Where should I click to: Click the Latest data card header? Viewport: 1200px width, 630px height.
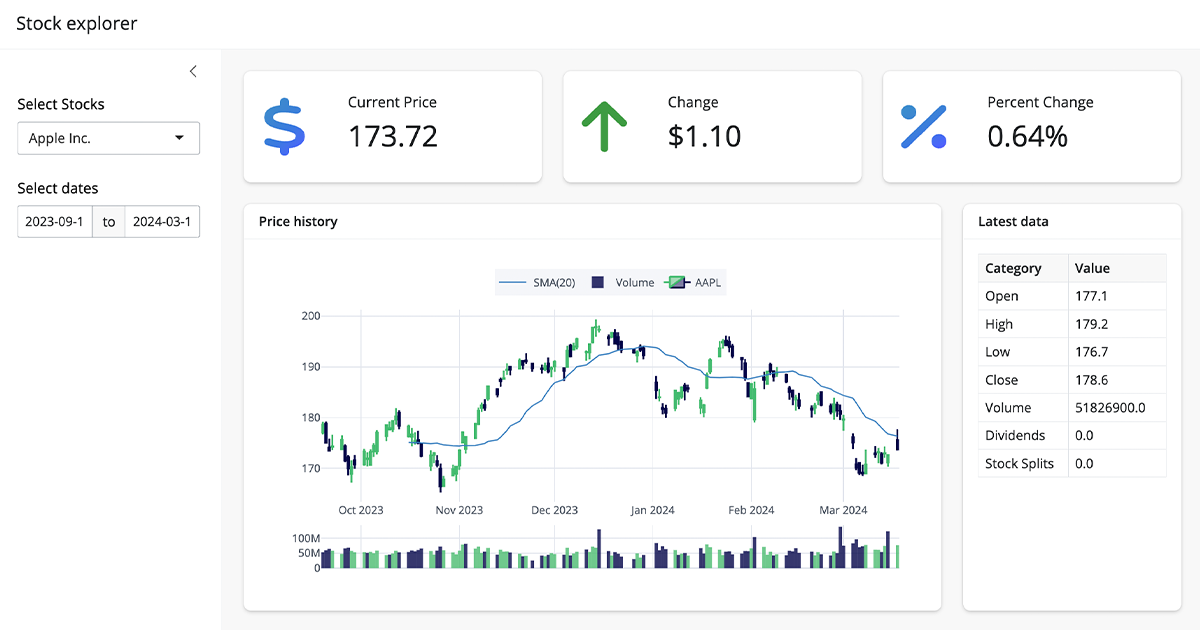[x=1013, y=222]
